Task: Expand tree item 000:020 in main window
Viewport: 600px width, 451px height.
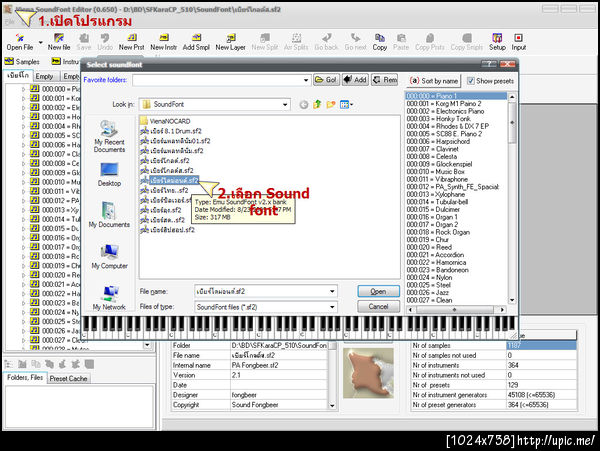Action: pyautogui.click(x=23, y=275)
